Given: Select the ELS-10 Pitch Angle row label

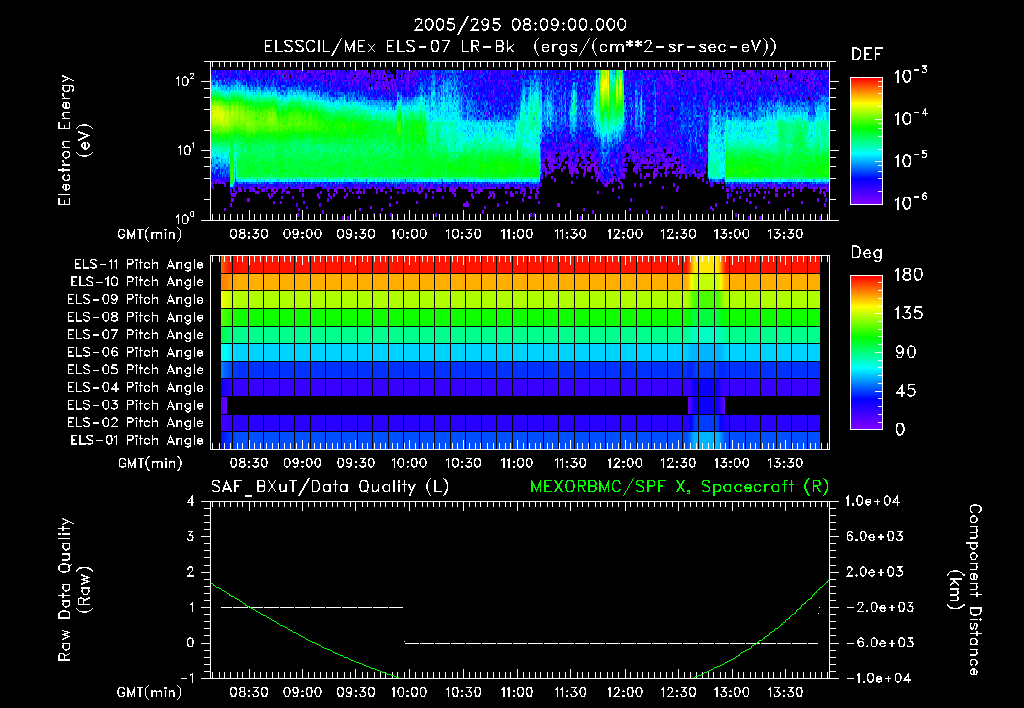Looking at the screenshot, I should coord(137,282).
